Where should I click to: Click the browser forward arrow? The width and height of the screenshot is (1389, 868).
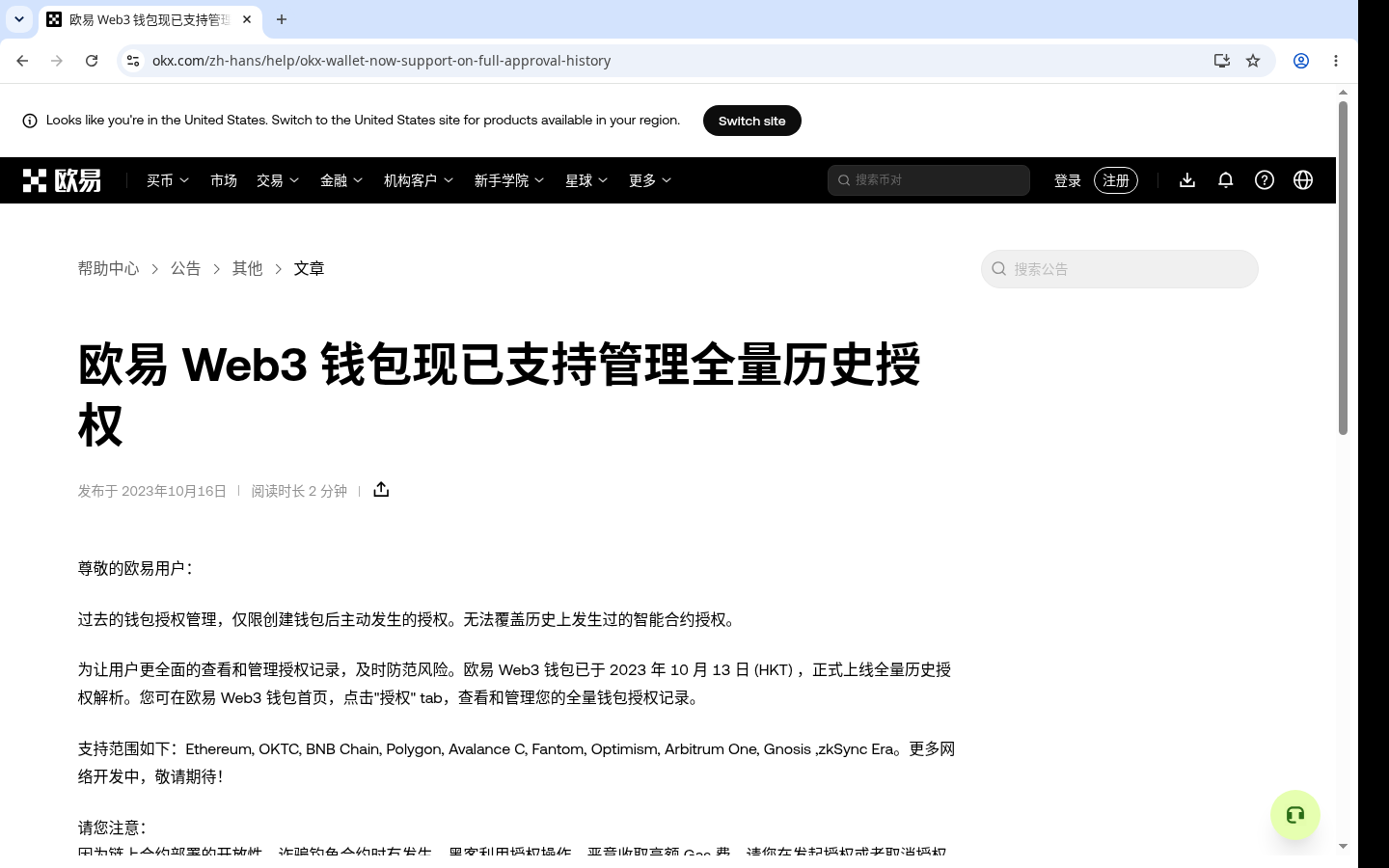tap(57, 61)
